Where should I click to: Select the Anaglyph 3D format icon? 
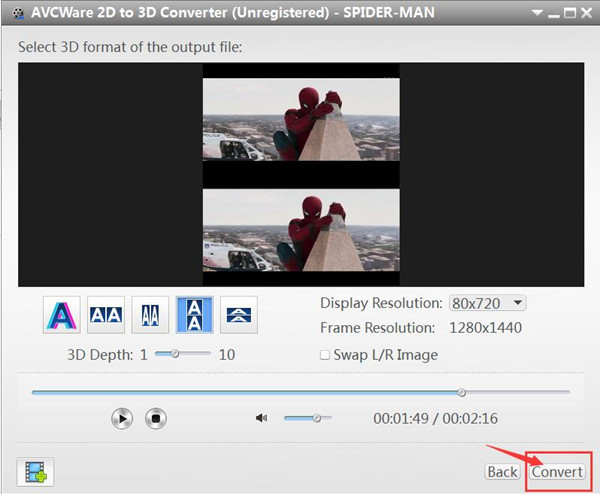tap(62, 315)
